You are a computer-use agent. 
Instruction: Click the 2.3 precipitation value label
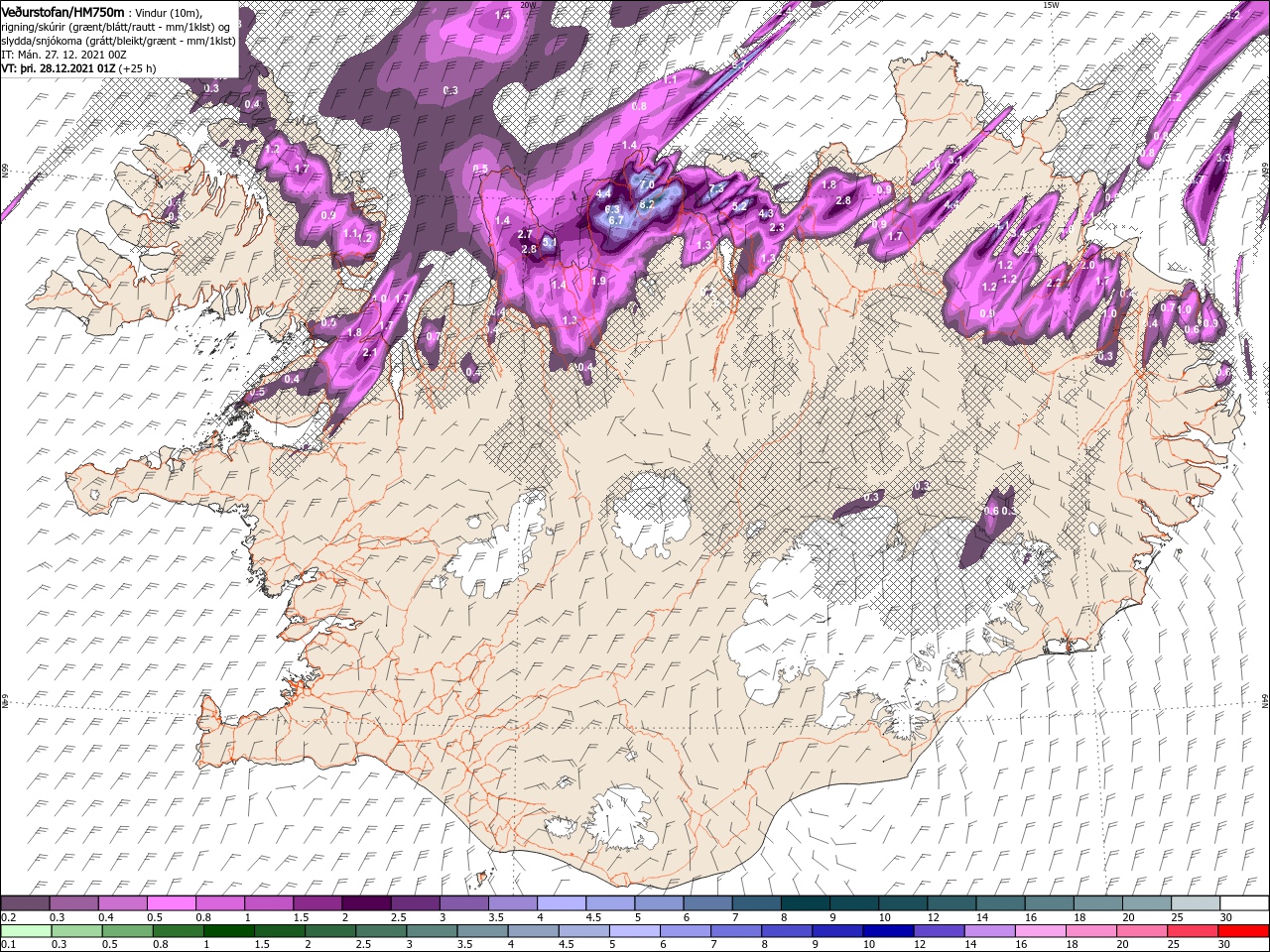[777, 228]
